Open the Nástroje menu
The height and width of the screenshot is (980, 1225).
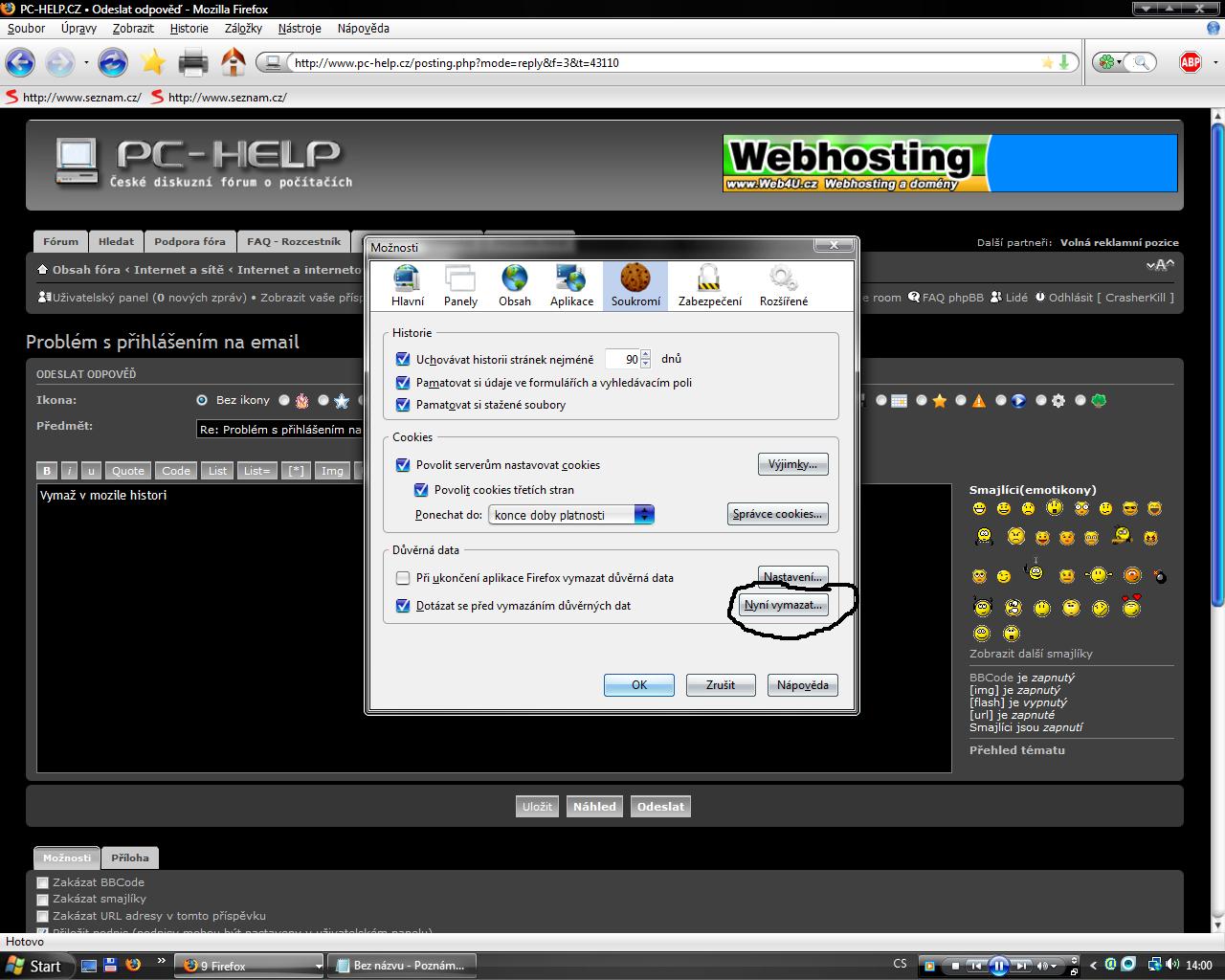click(x=300, y=28)
